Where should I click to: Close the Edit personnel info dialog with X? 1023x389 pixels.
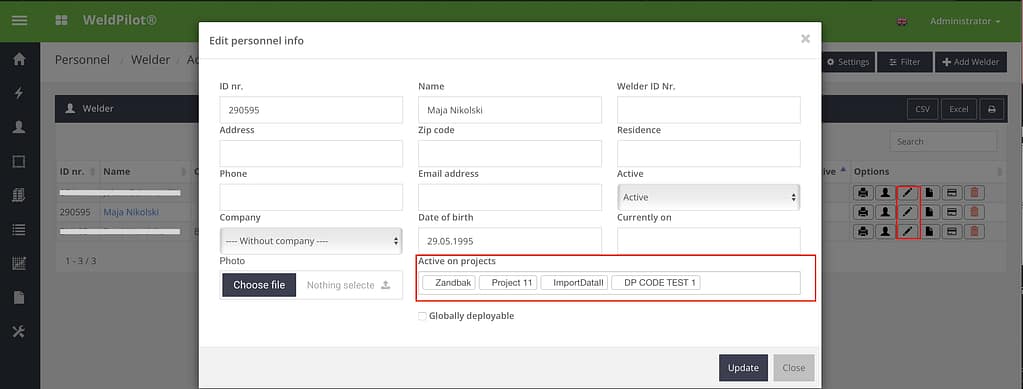pyautogui.click(x=805, y=39)
